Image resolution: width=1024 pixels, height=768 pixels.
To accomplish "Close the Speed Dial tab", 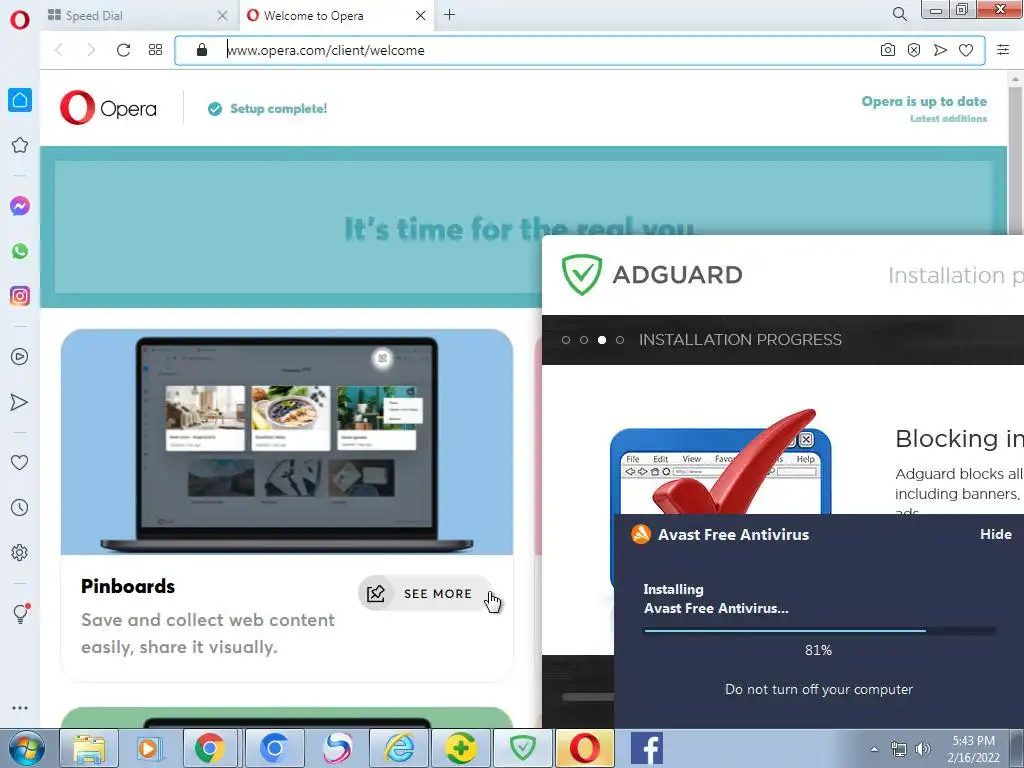I will pos(222,16).
